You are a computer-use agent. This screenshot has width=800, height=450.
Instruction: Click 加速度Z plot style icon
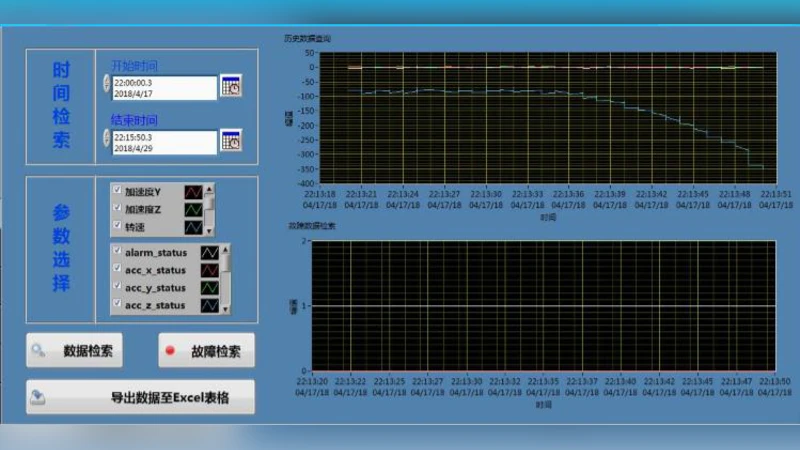[193, 210]
